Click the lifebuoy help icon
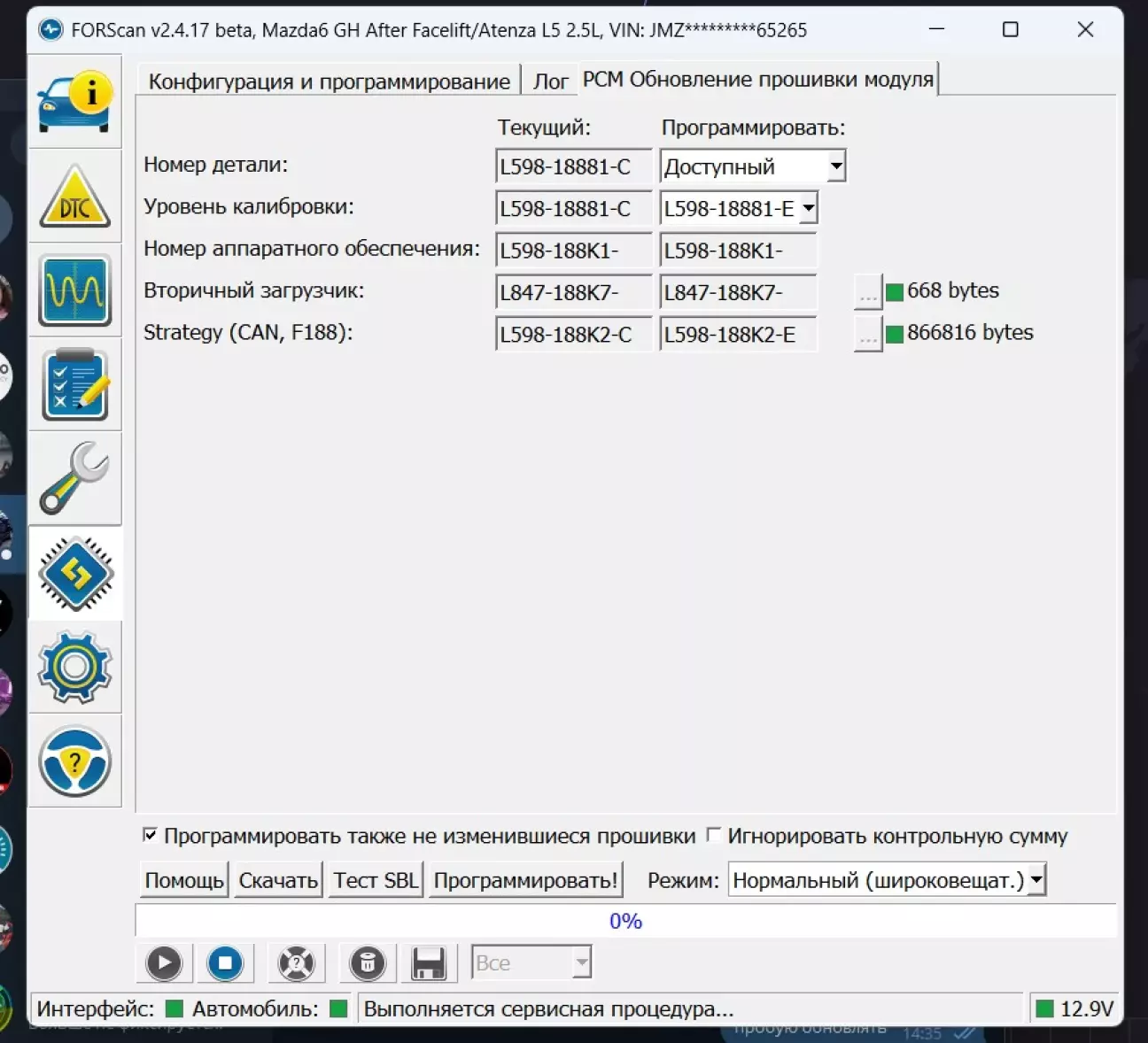This screenshot has height=1043, width=1148. click(x=296, y=962)
